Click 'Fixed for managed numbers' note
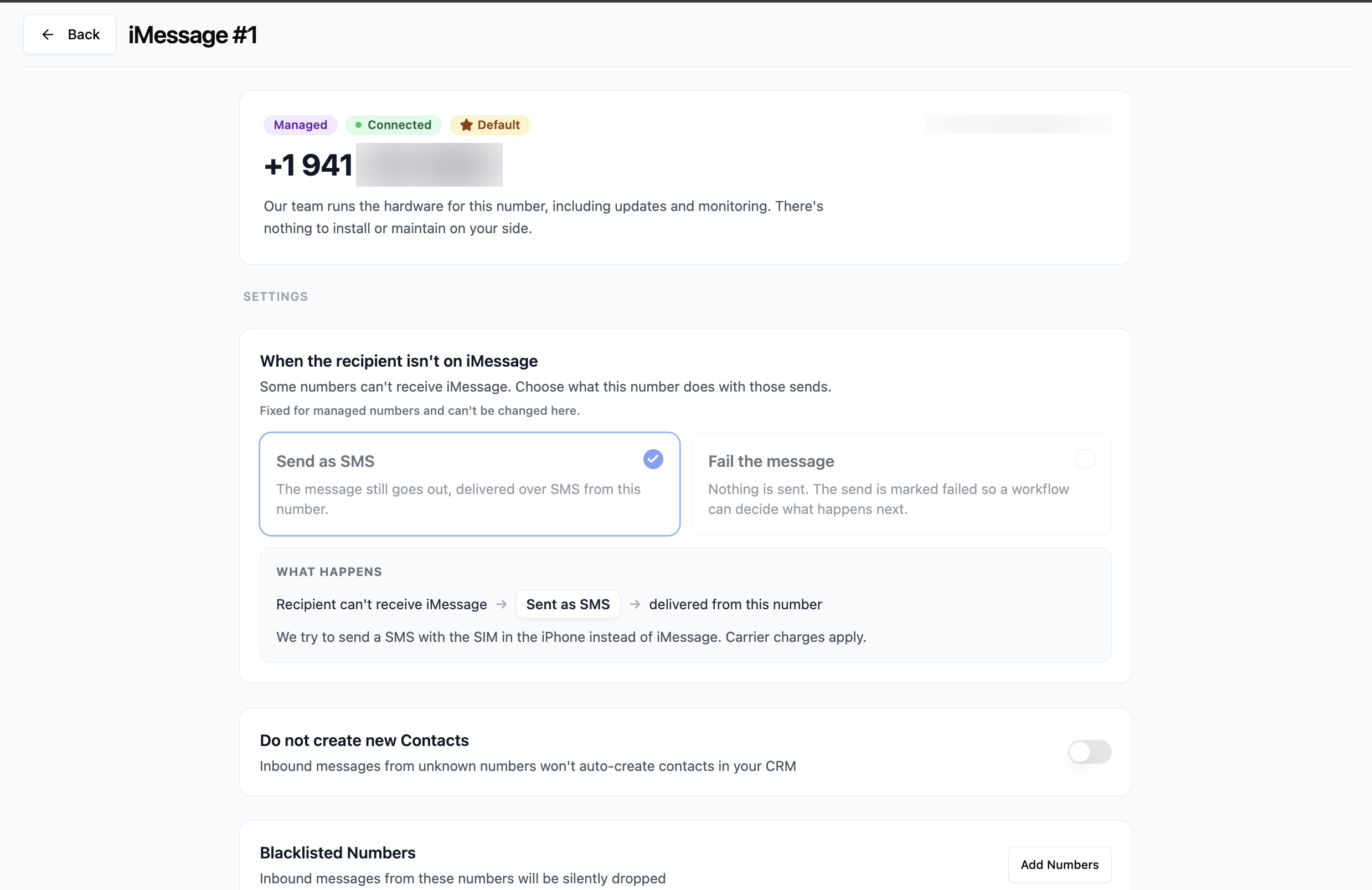 coord(420,411)
